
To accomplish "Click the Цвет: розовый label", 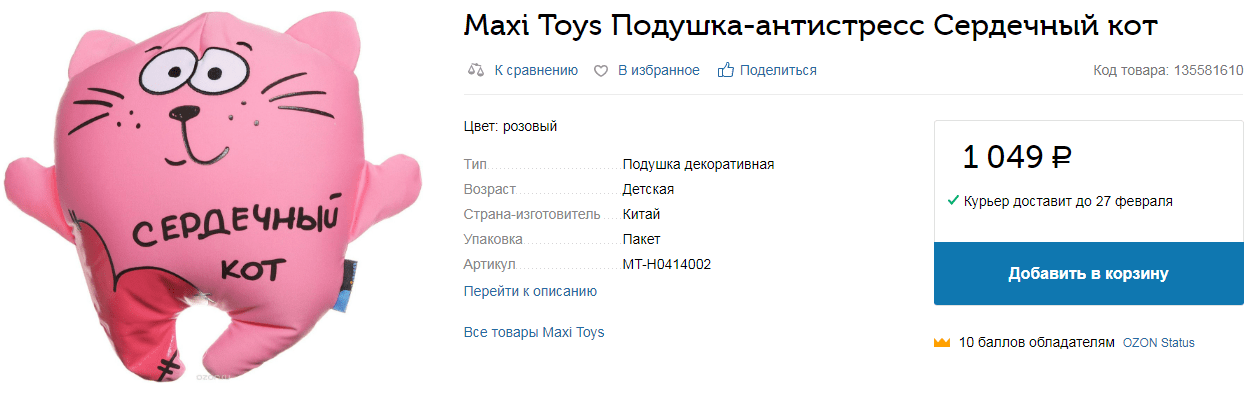I will coord(510,126).
